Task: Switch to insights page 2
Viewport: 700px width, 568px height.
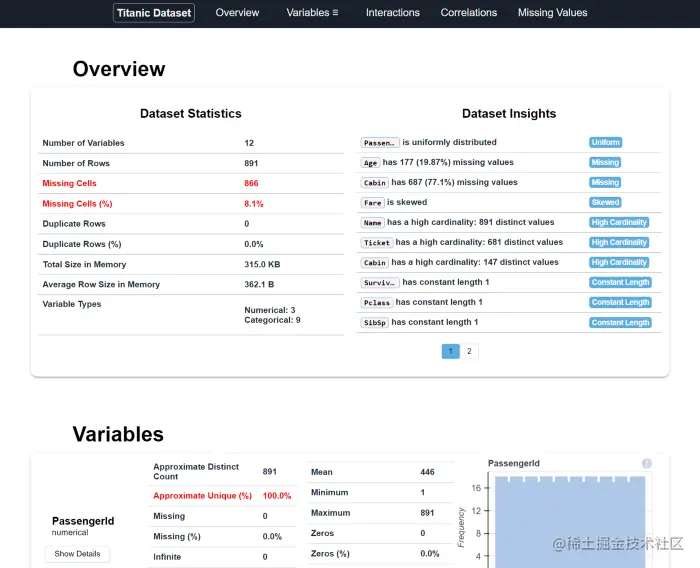Action: 469,351
